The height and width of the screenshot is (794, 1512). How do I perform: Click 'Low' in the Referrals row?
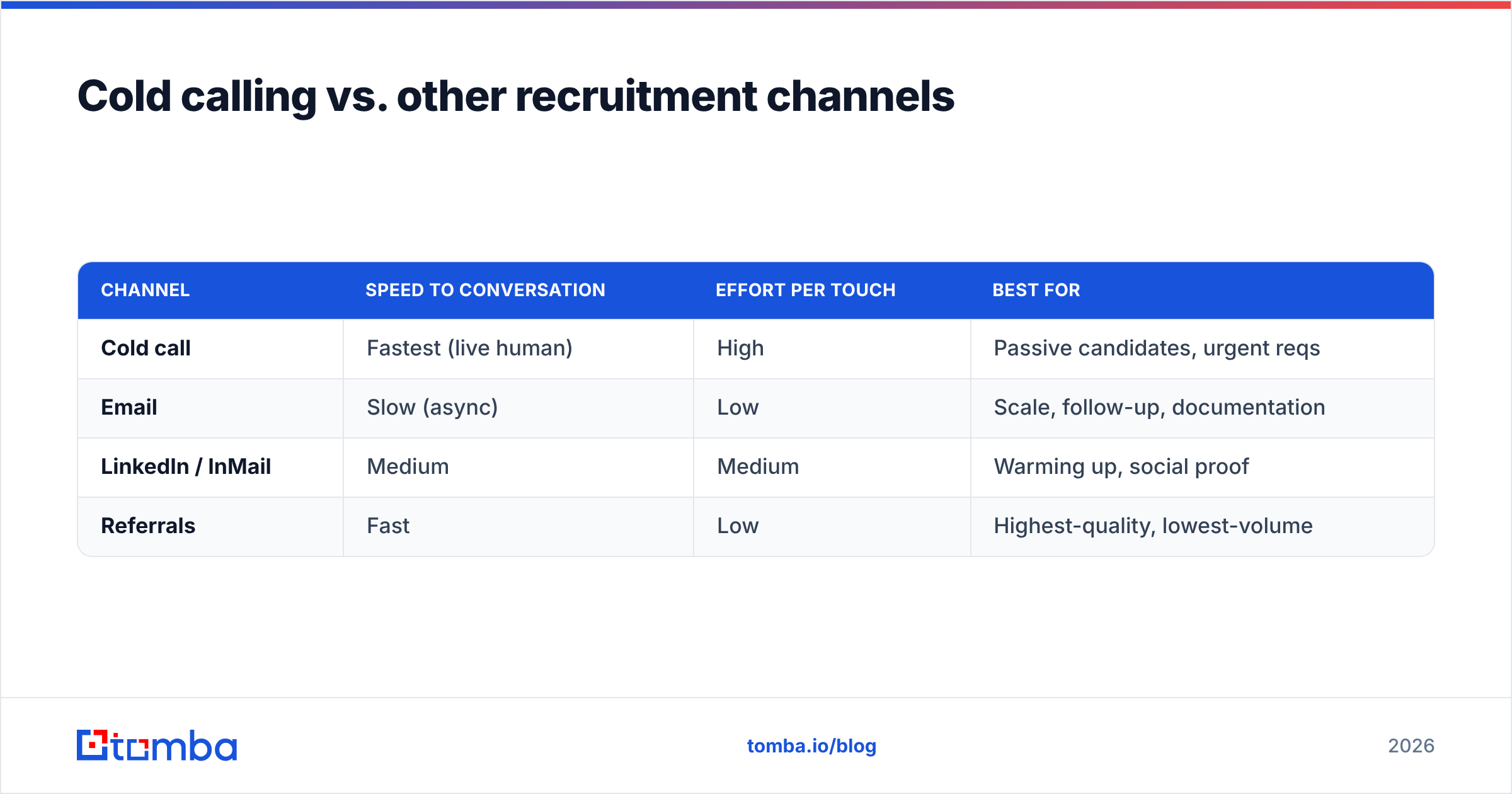(738, 526)
